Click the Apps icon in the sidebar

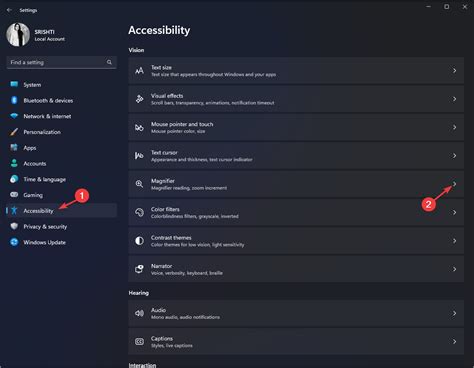[14, 147]
